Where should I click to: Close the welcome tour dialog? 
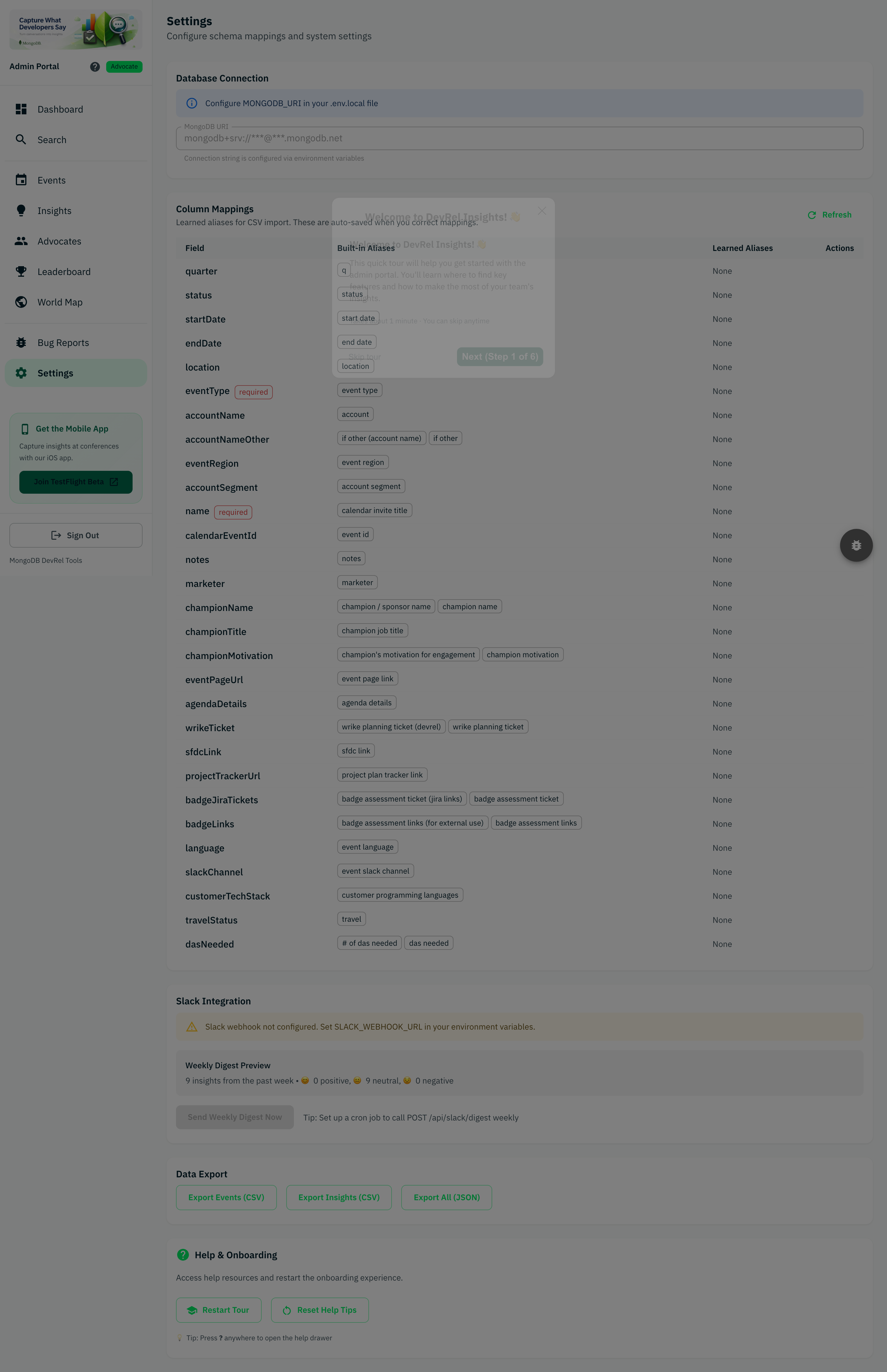click(x=541, y=210)
